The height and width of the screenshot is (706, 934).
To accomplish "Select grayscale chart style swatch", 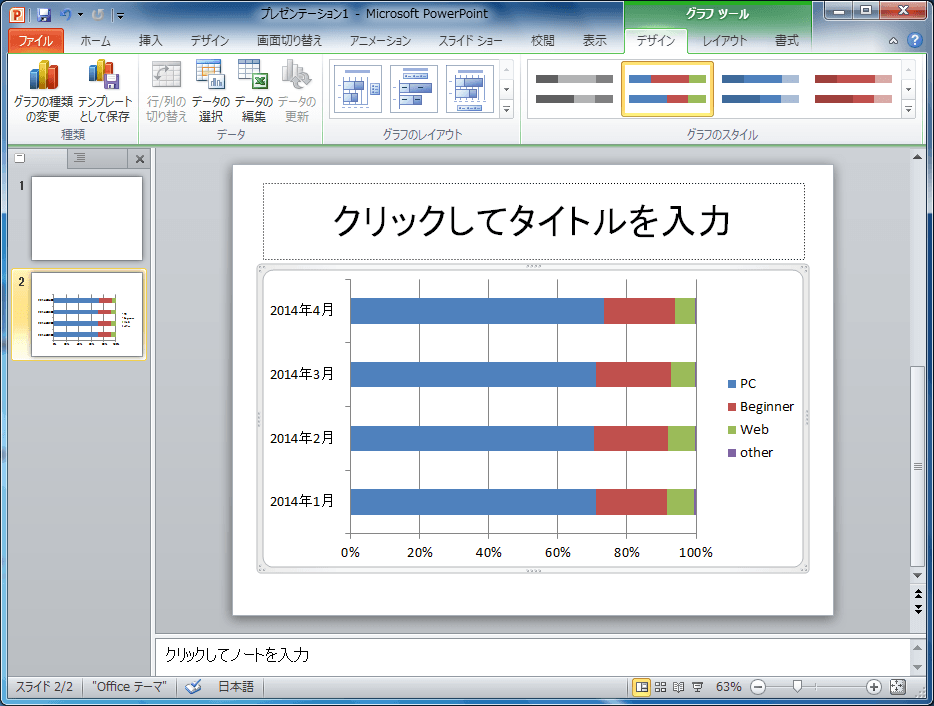I will (574, 89).
